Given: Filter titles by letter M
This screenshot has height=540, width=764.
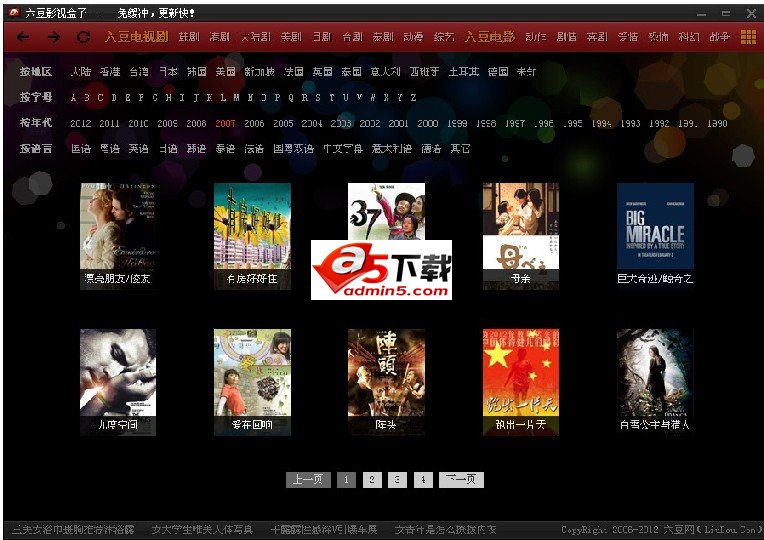Looking at the screenshot, I should (x=236, y=97).
